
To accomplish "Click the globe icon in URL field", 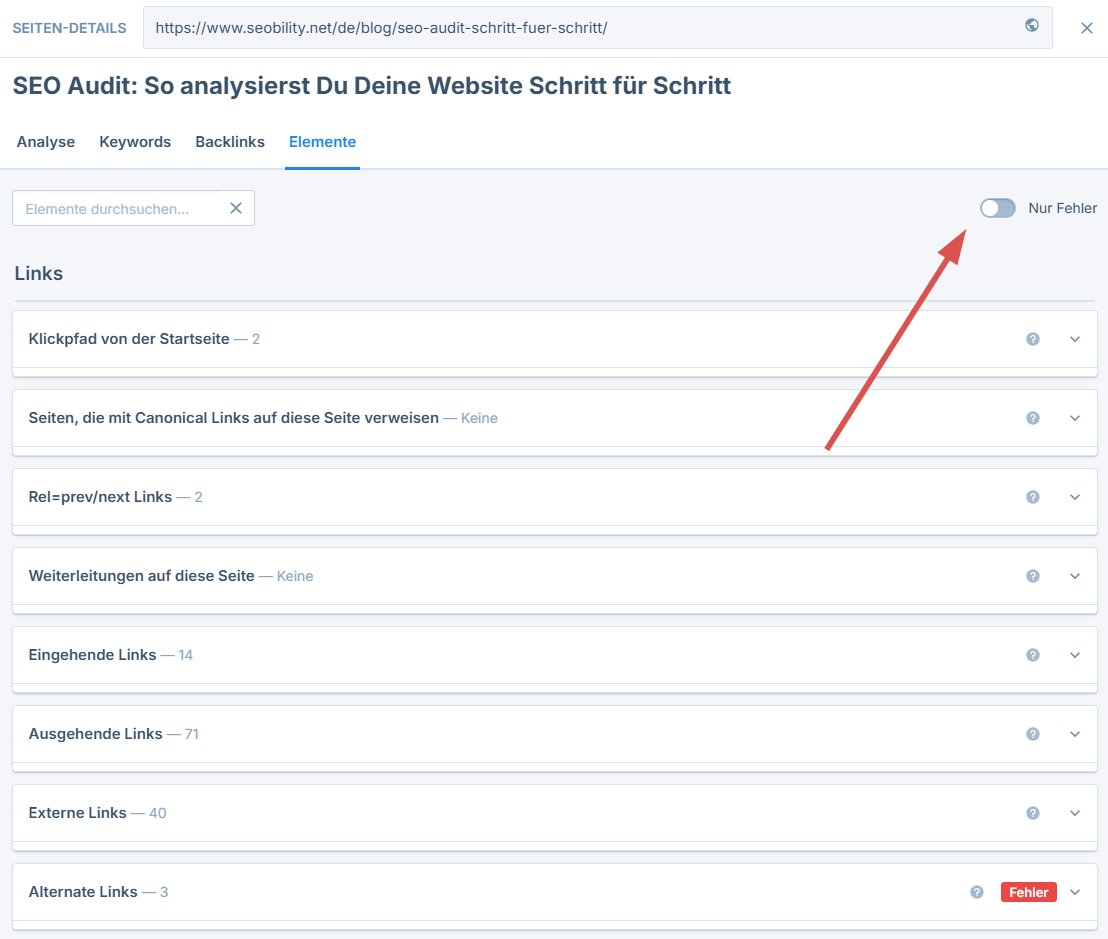I will pyautogui.click(x=1032, y=25).
